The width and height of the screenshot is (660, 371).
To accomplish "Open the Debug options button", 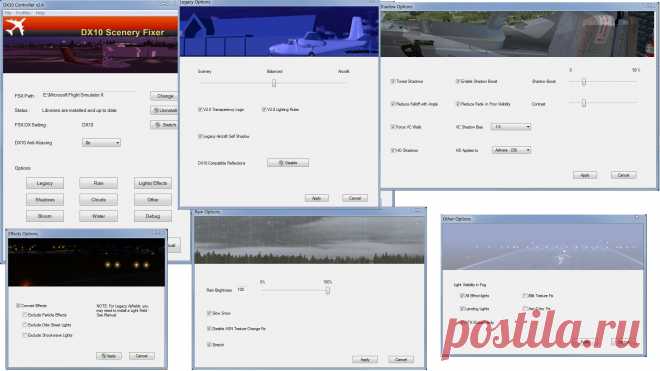I will coord(153,216).
